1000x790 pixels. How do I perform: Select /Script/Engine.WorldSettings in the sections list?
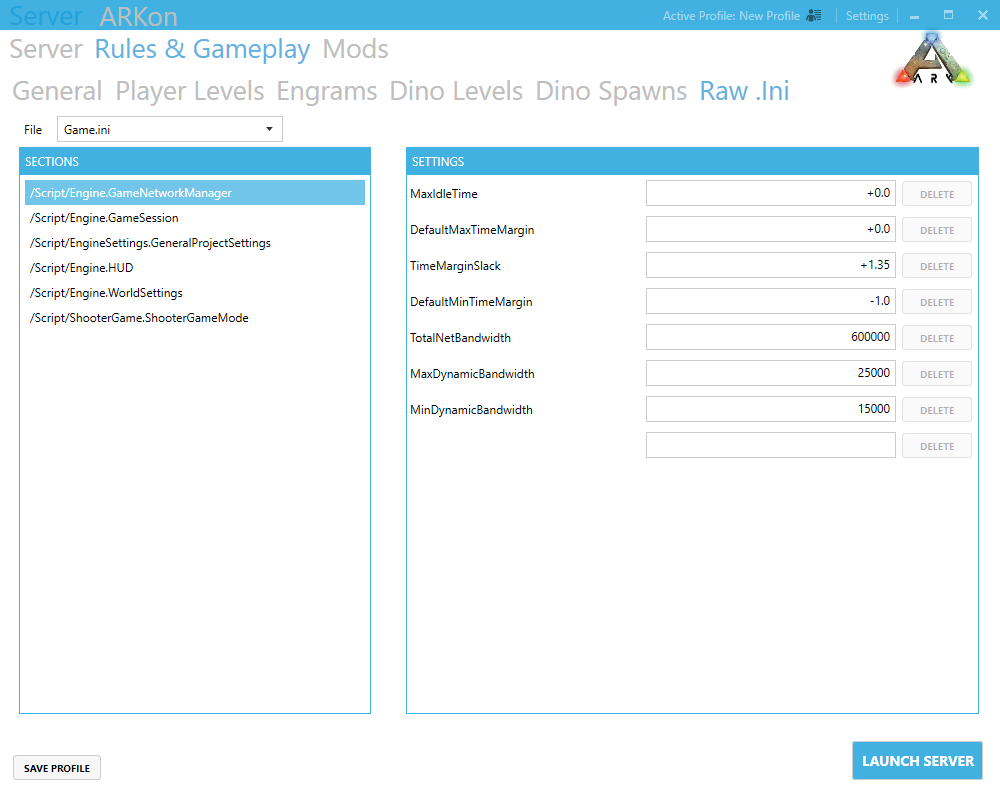106,293
